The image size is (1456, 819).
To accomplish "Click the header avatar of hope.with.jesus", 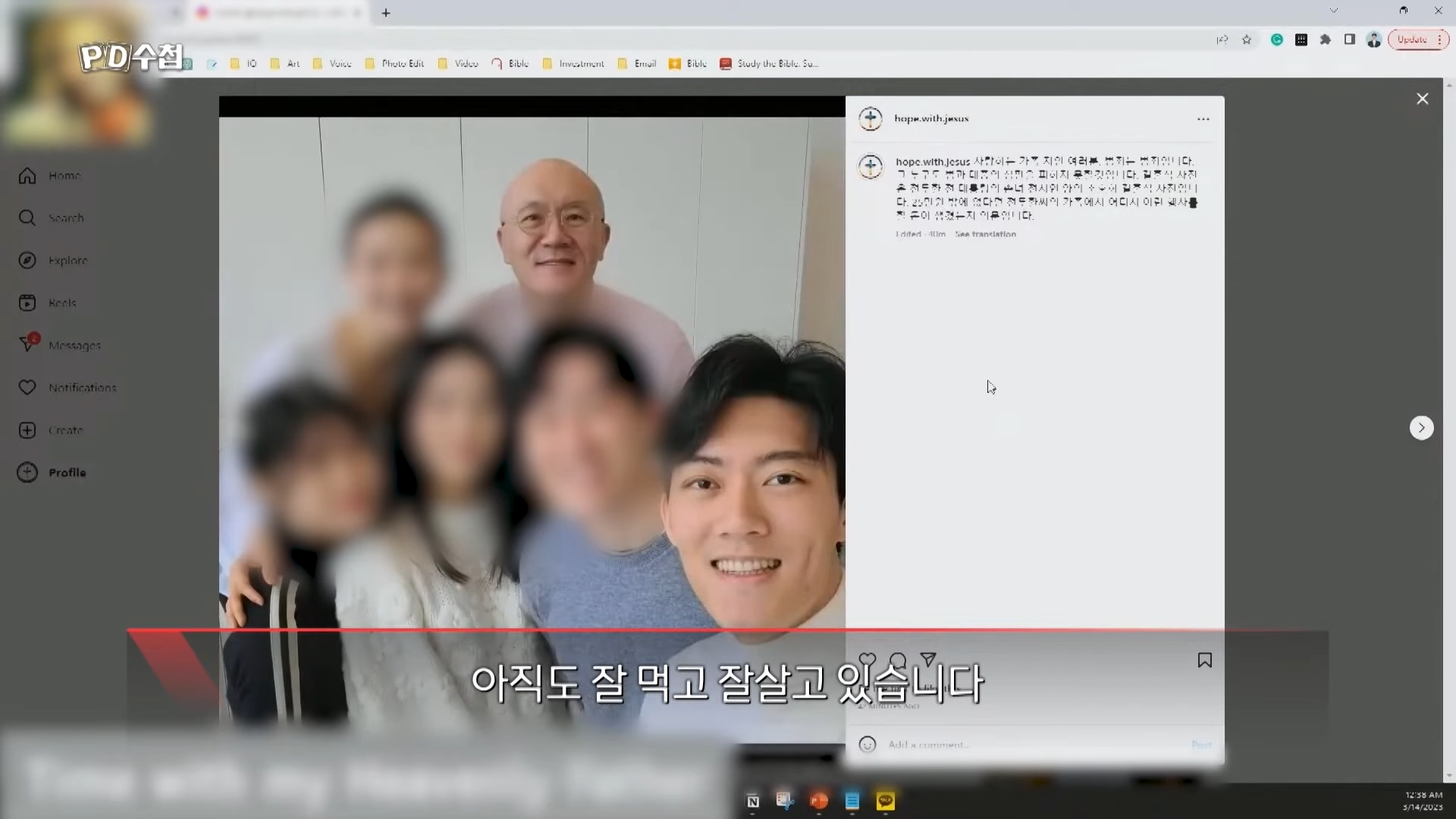I will click(x=871, y=118).
